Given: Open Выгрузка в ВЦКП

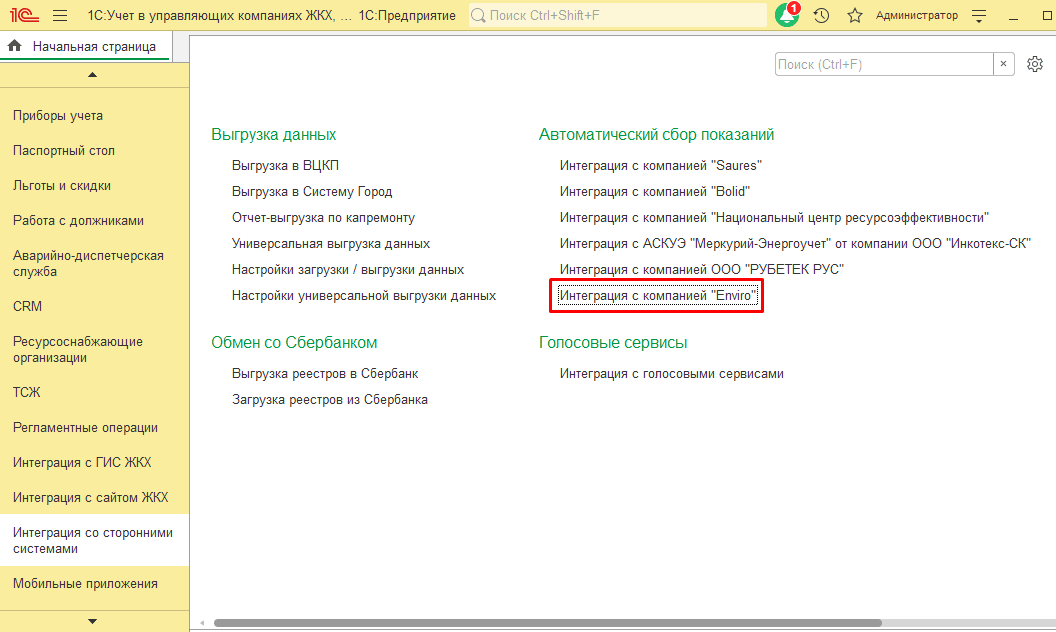Looking at the screenshot, I should pos(286,165).
